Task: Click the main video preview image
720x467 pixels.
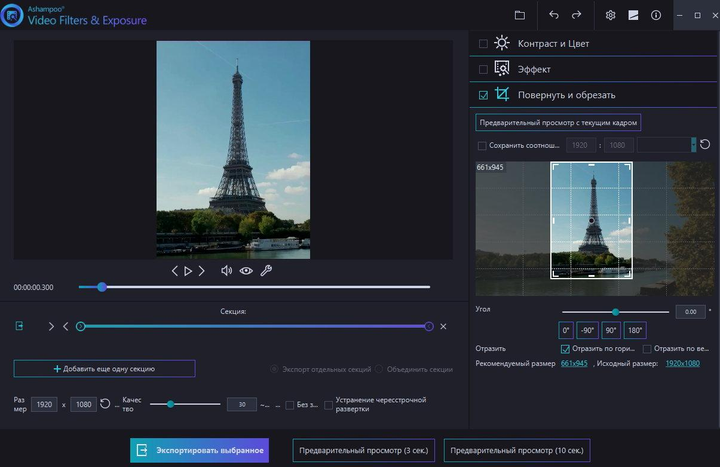Action: click(233, 150)
